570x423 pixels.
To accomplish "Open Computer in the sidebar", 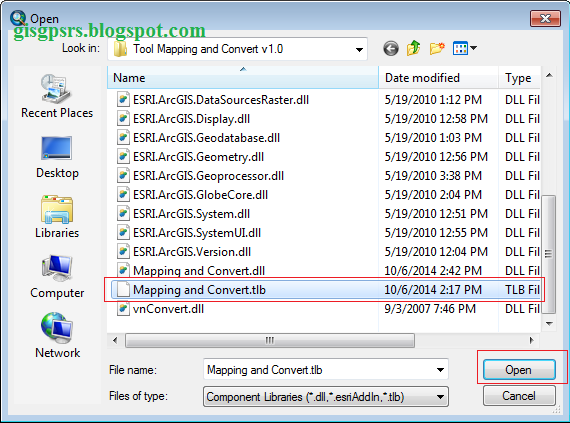I will pyautogui.click(x=57, y=277).
